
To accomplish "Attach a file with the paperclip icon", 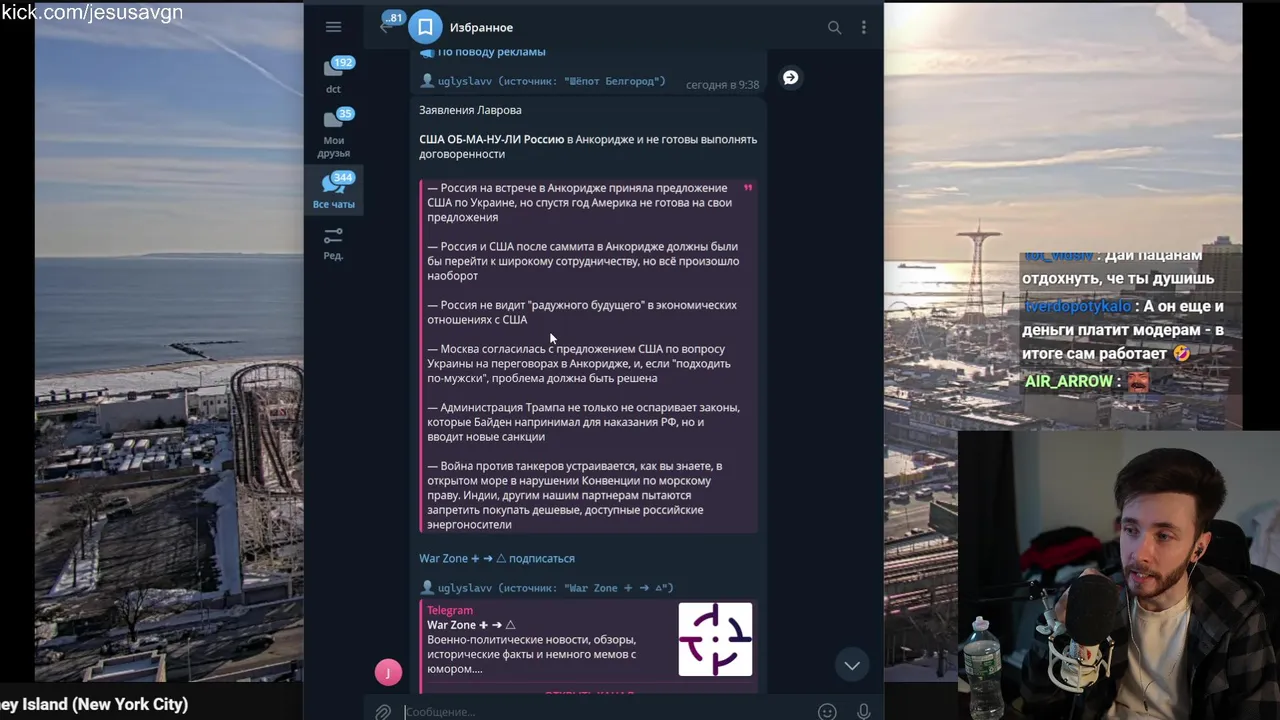I will [x=383, y=712].
